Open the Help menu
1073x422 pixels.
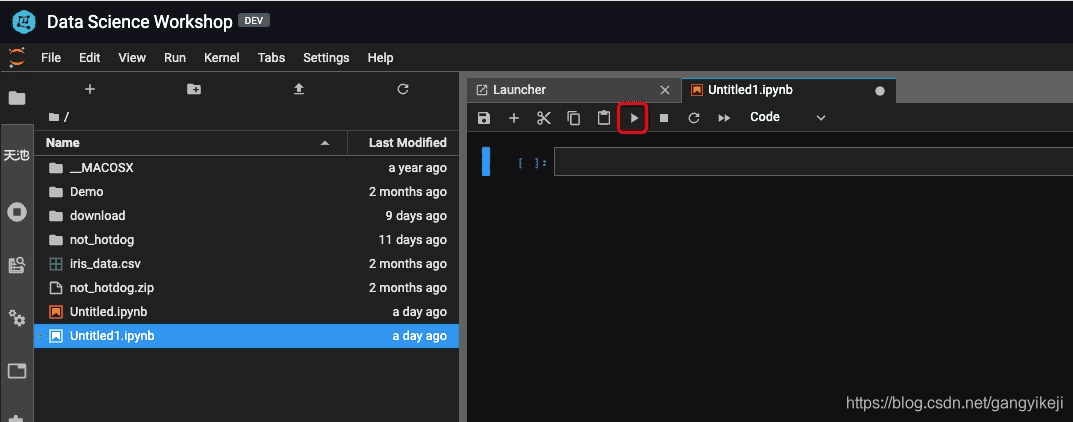point(380,57)
